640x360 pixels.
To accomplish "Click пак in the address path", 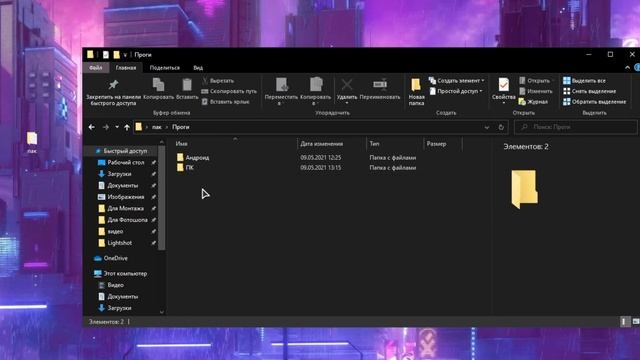I will tap(157, 127).
